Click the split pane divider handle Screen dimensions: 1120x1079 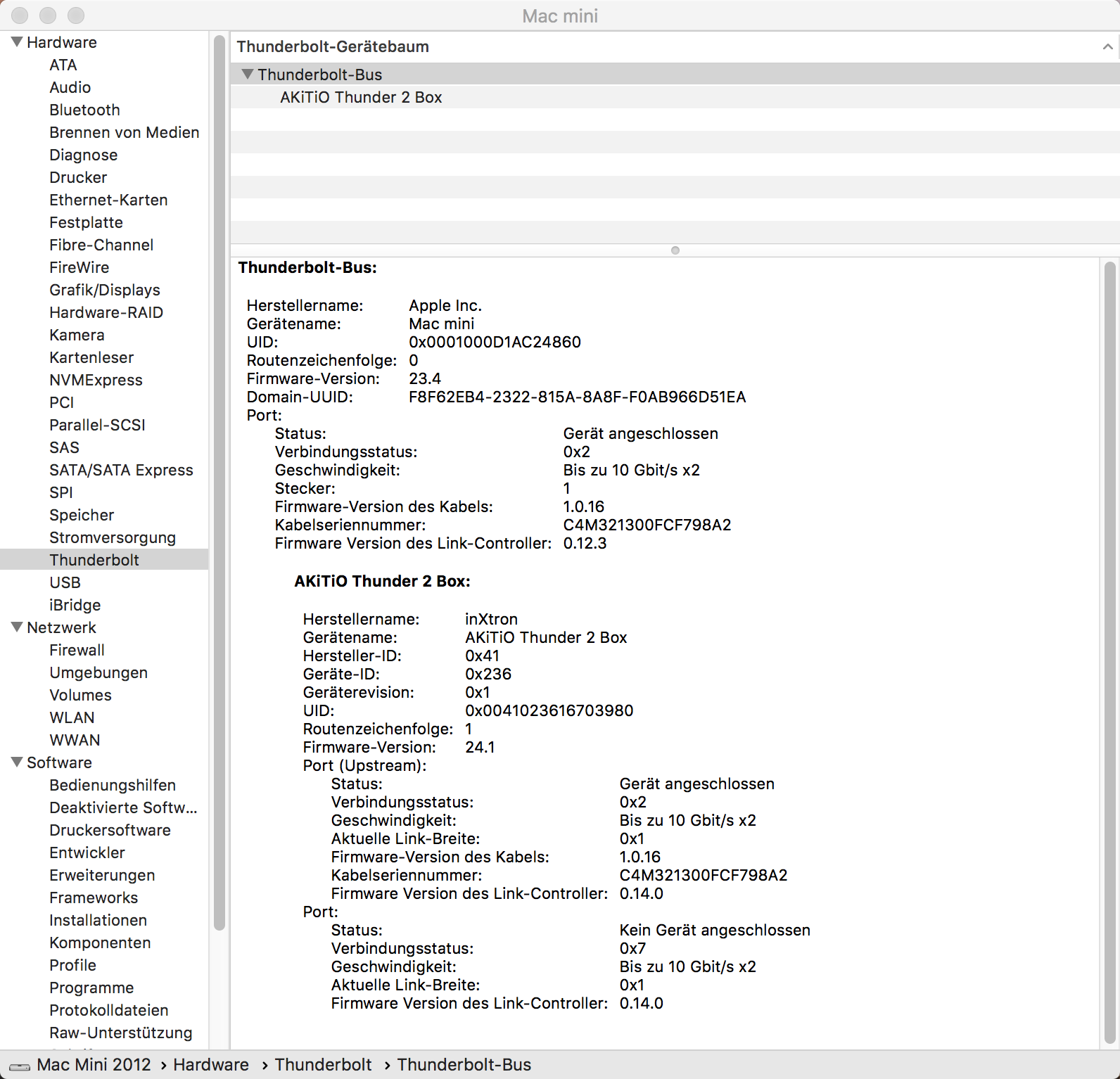coord(675,250)
